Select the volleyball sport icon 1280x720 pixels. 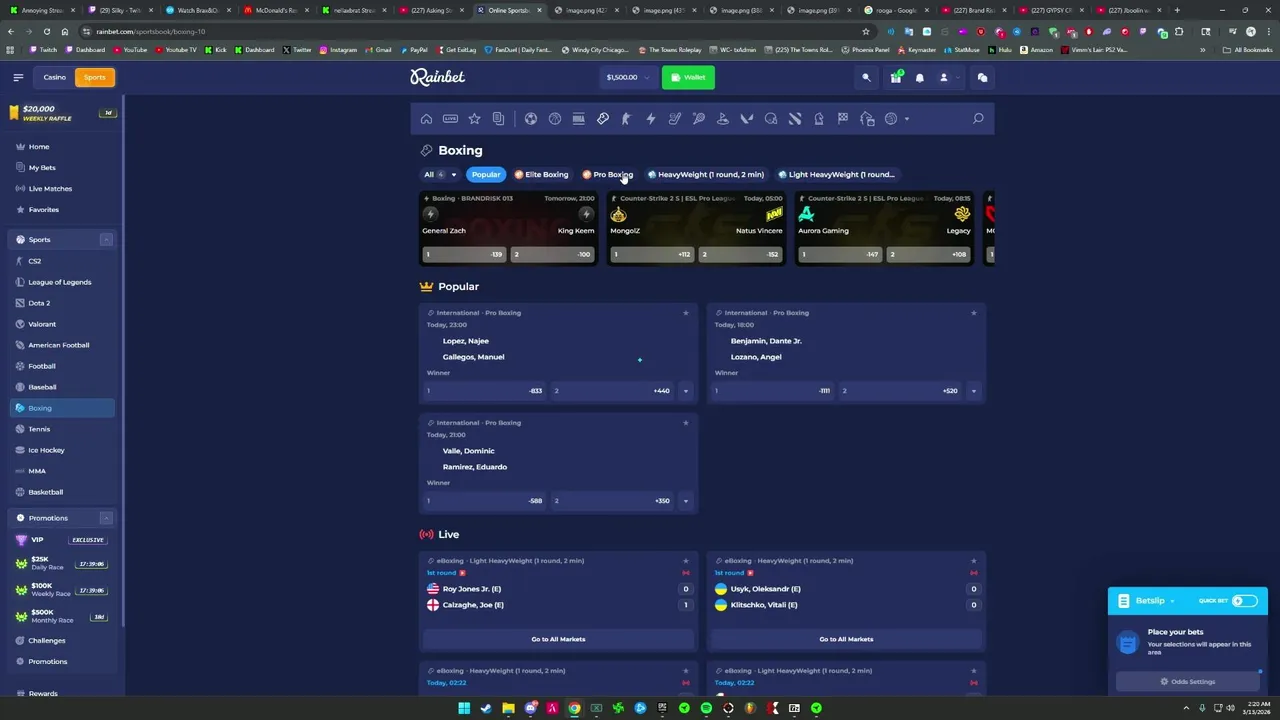click(x=891, y=119)
